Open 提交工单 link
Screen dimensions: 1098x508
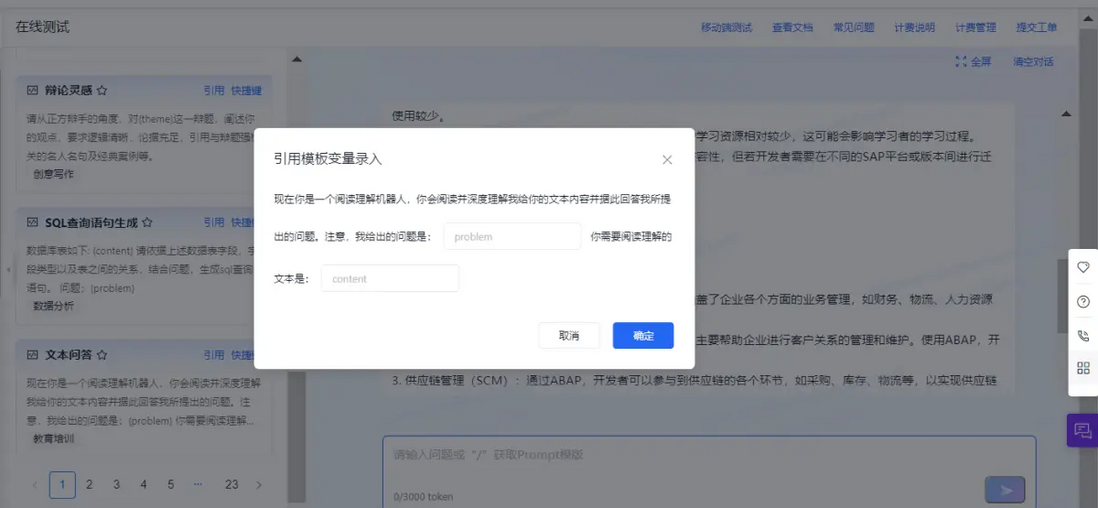click(x=1036, y=28)
